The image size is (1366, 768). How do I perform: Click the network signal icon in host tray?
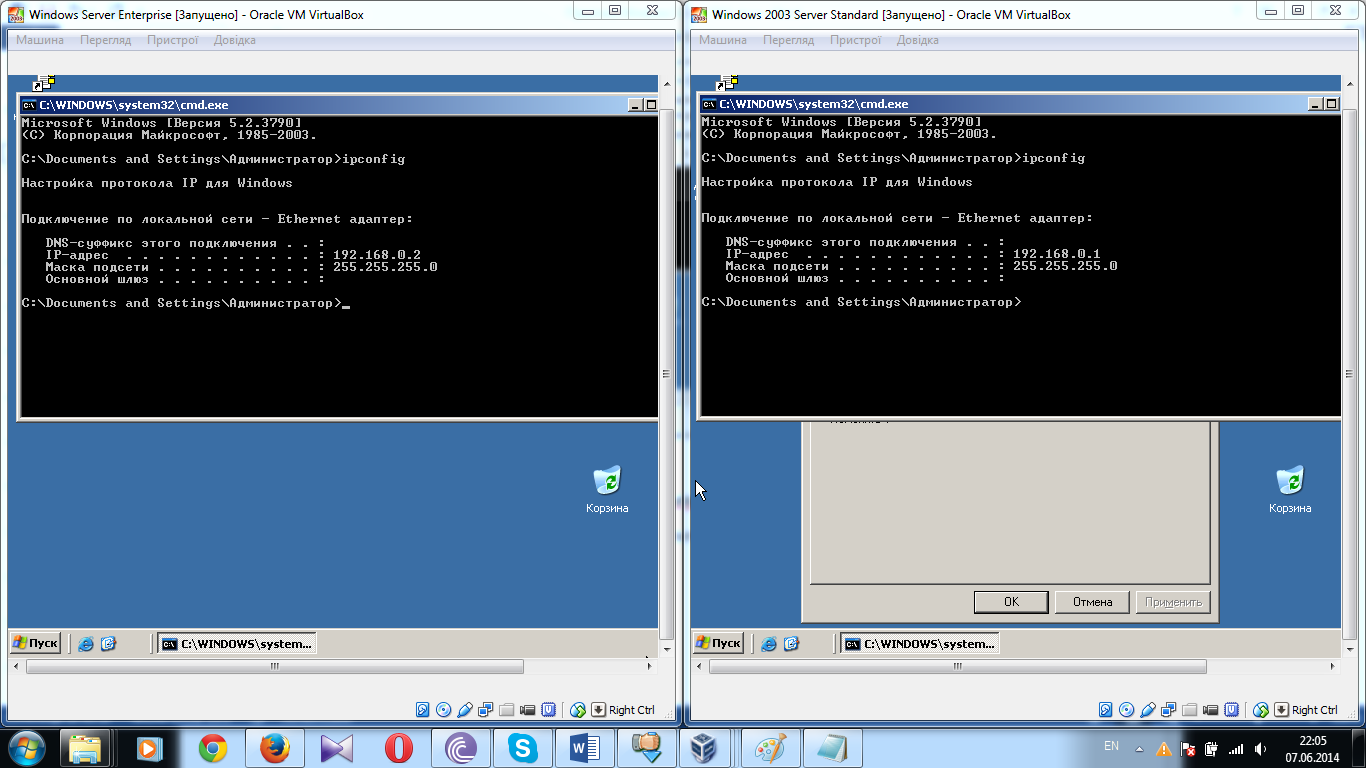tap(1236, 749)
